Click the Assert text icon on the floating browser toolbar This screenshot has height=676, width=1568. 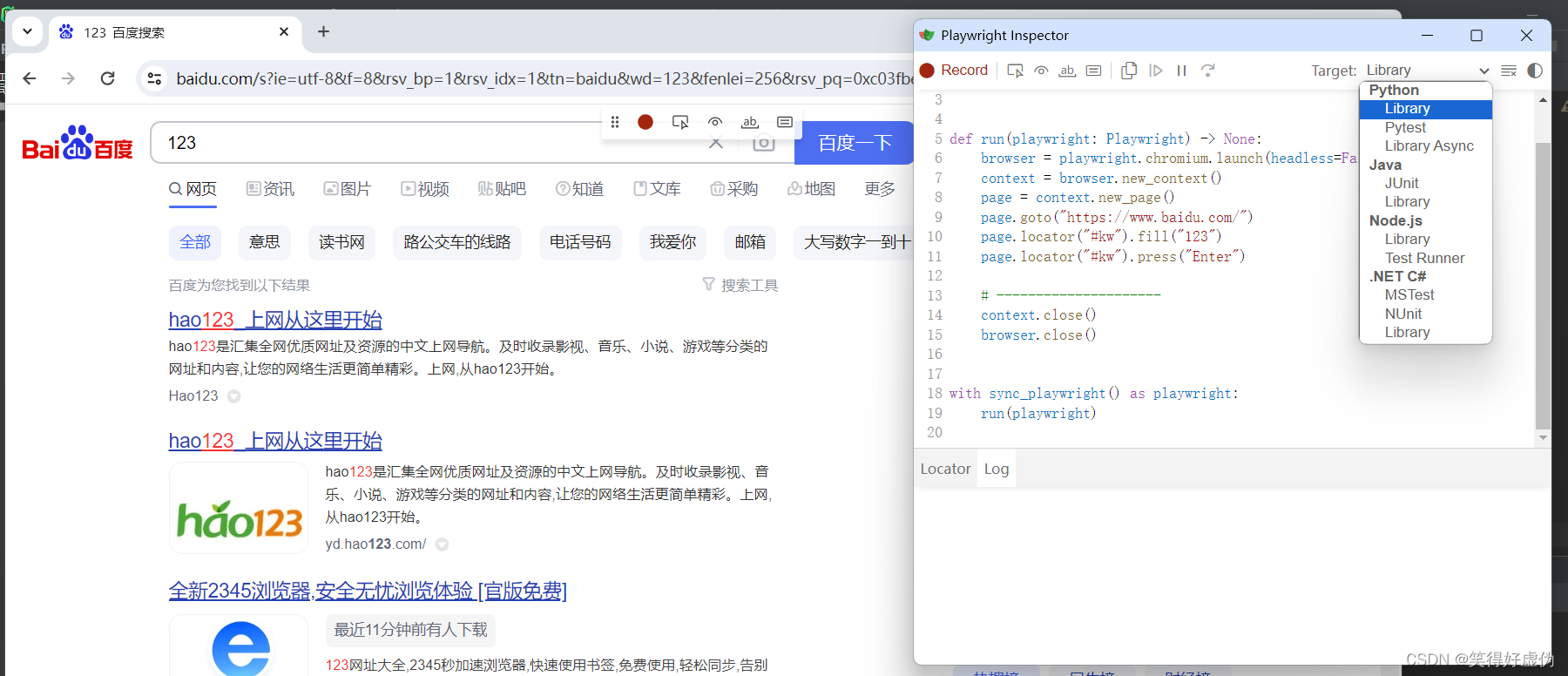coord(750,122)
